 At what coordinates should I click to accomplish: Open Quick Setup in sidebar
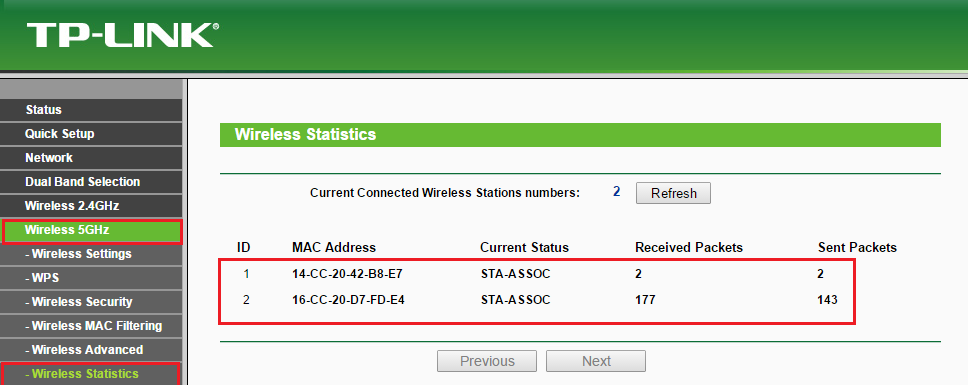click(91, 134)
